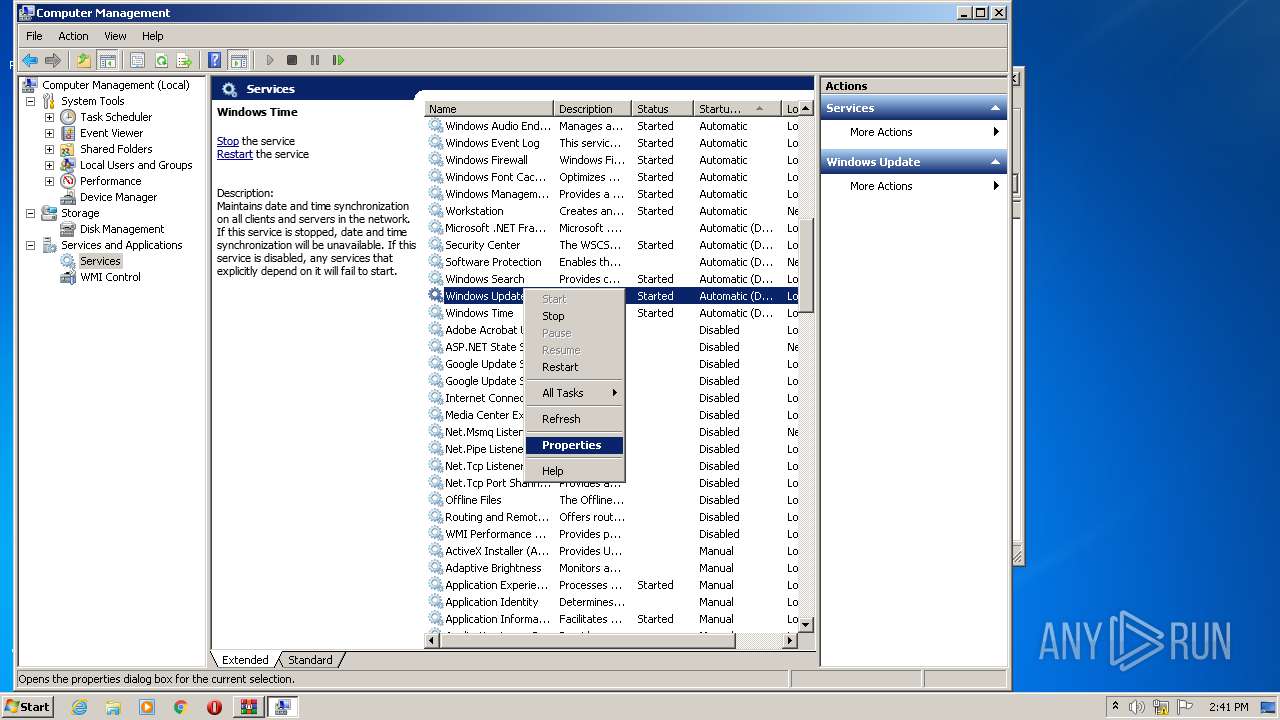Select Device Manager in the tree

(x=118, y=197)
